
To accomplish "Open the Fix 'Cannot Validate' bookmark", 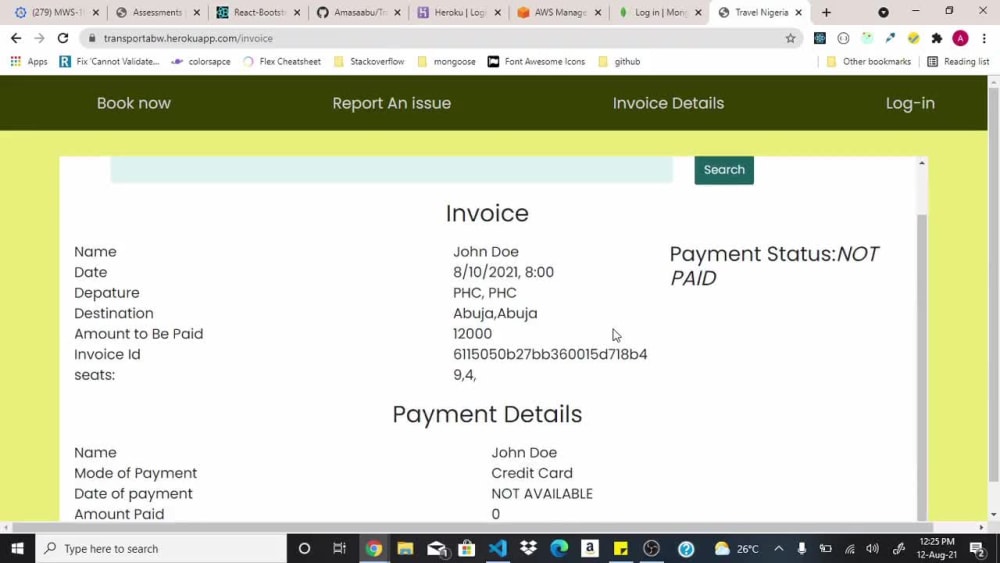I will click(109, 62).
